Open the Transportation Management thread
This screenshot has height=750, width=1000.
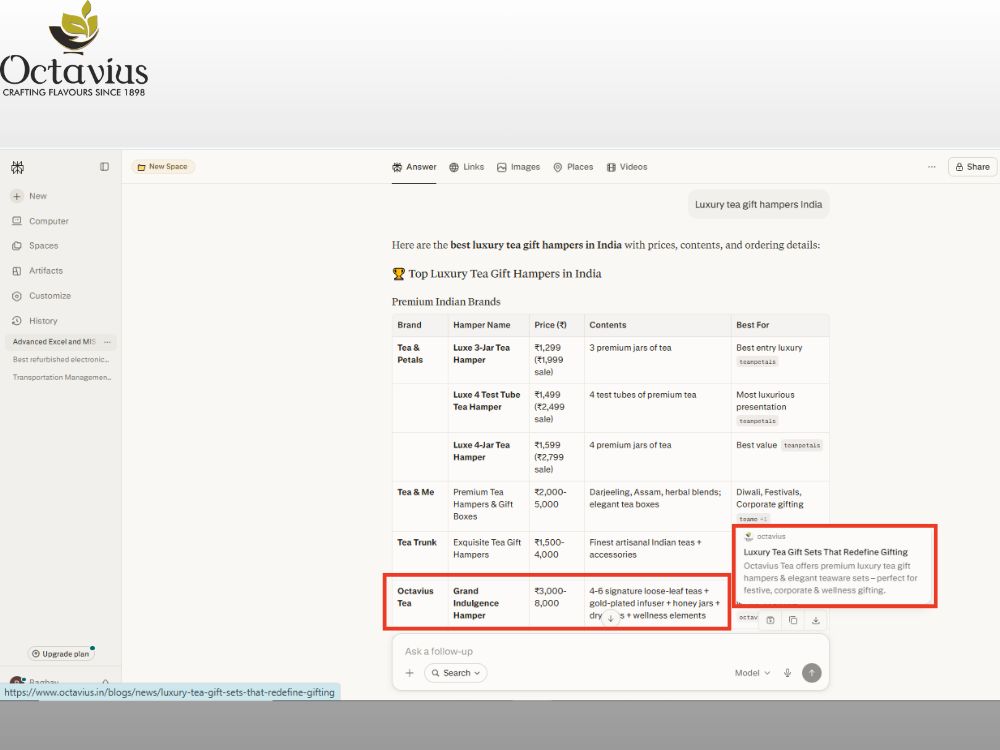[61, 378]
